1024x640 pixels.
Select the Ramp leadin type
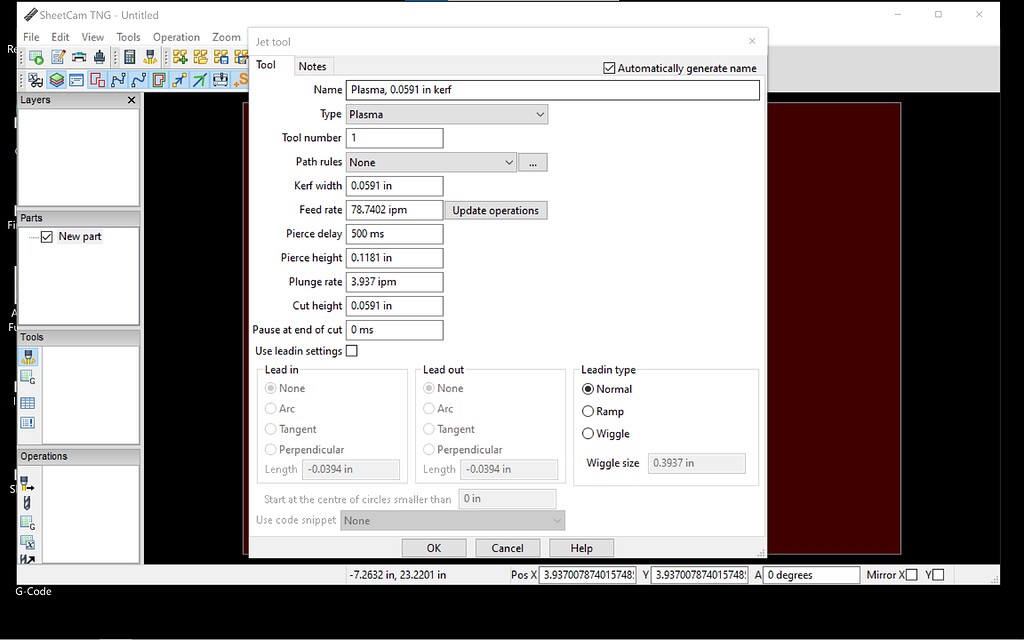click(x=588, y=411)
